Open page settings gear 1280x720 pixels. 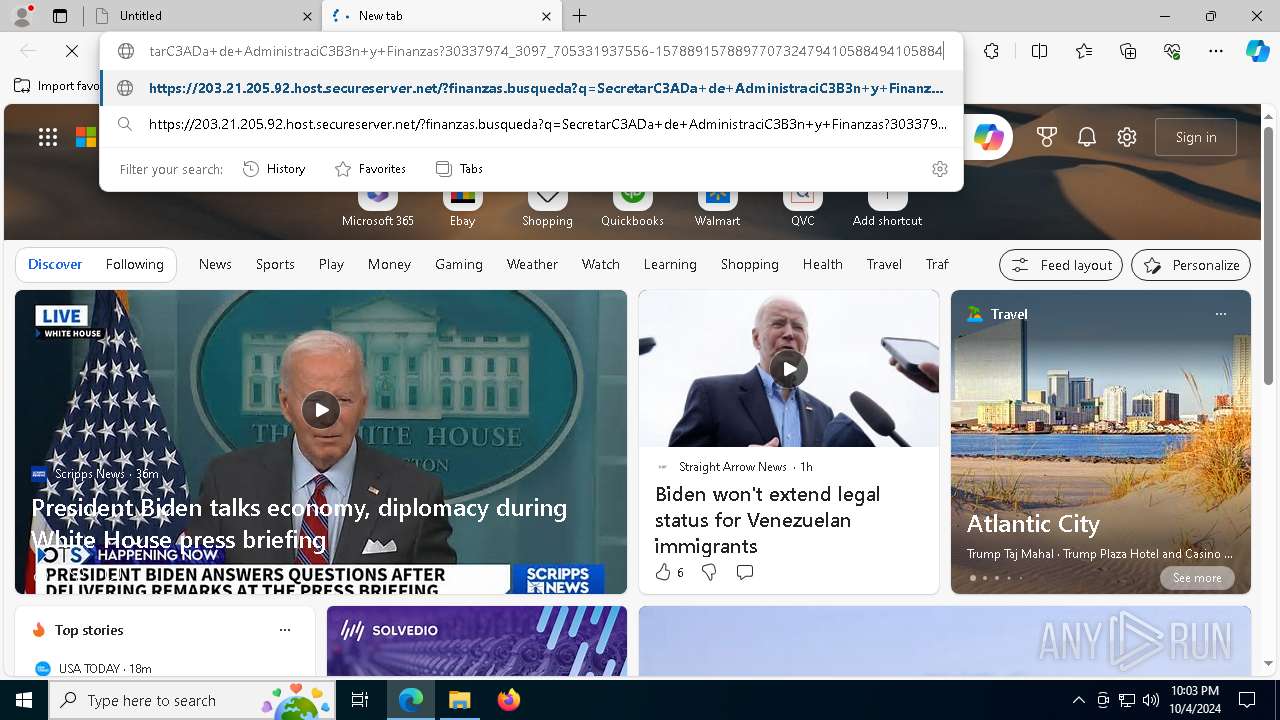[x=1127, y=137]
